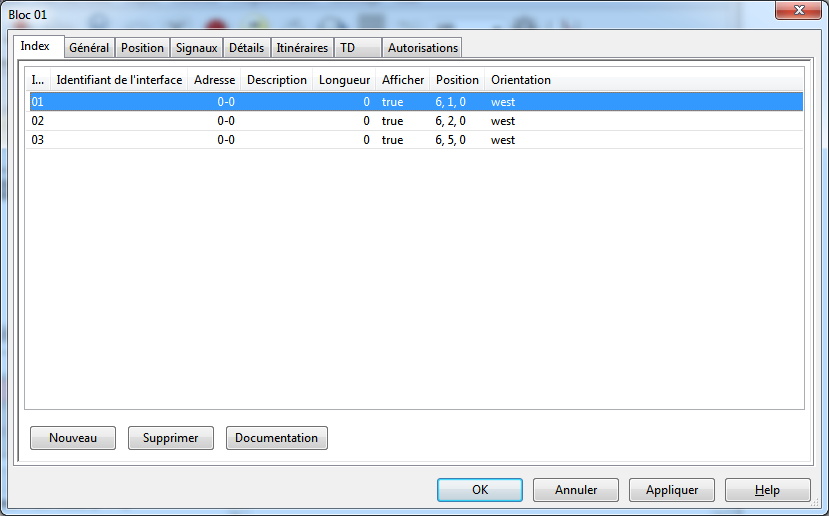This screenshot has height=516, width=829.
Task: Open the Position tab
Action: tap(142, 48)
